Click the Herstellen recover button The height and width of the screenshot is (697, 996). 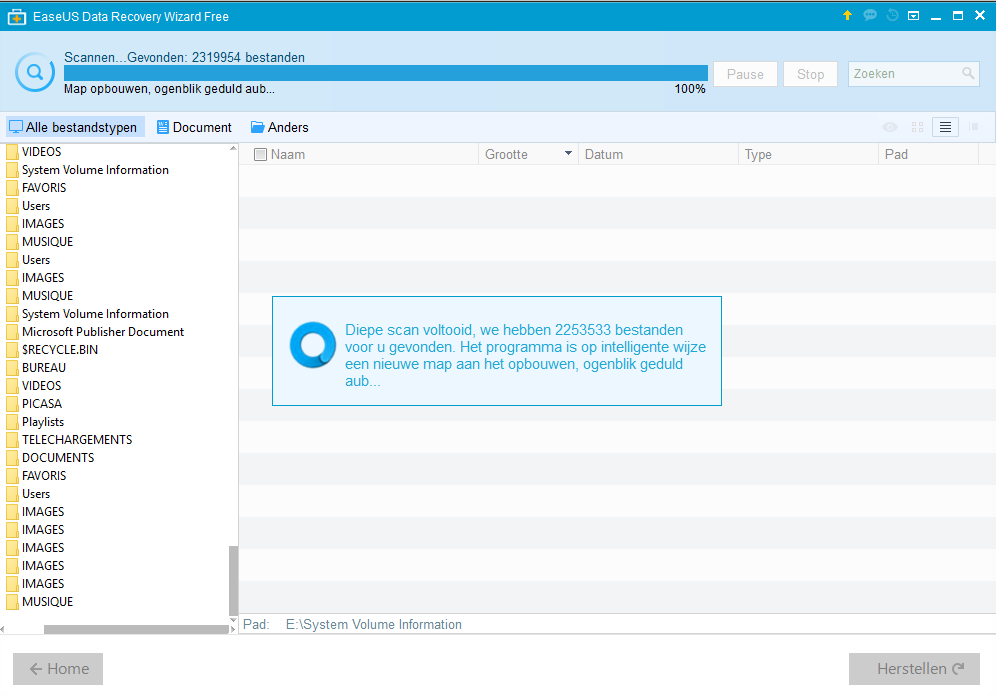[914, 669]
